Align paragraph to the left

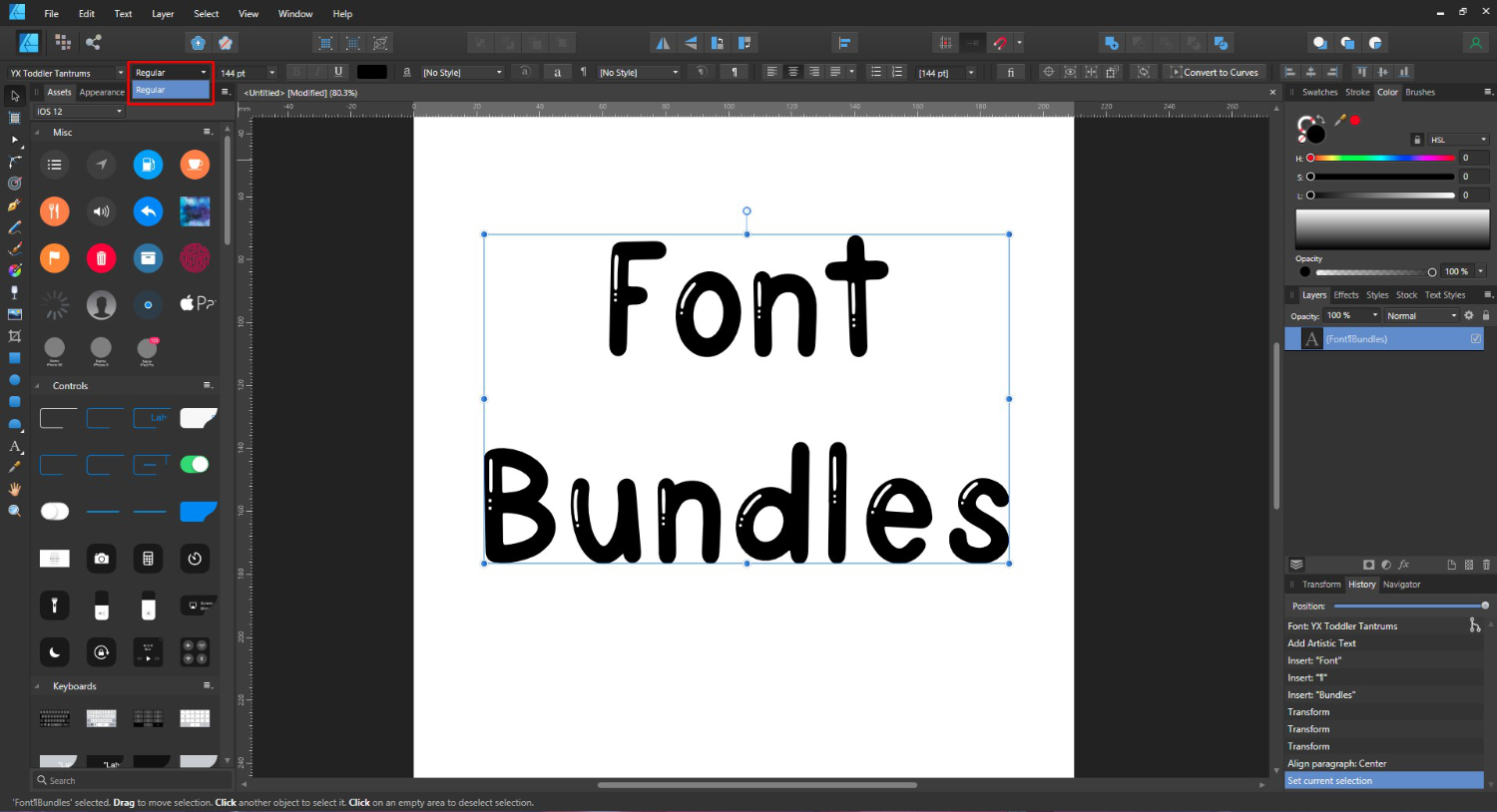771,72
